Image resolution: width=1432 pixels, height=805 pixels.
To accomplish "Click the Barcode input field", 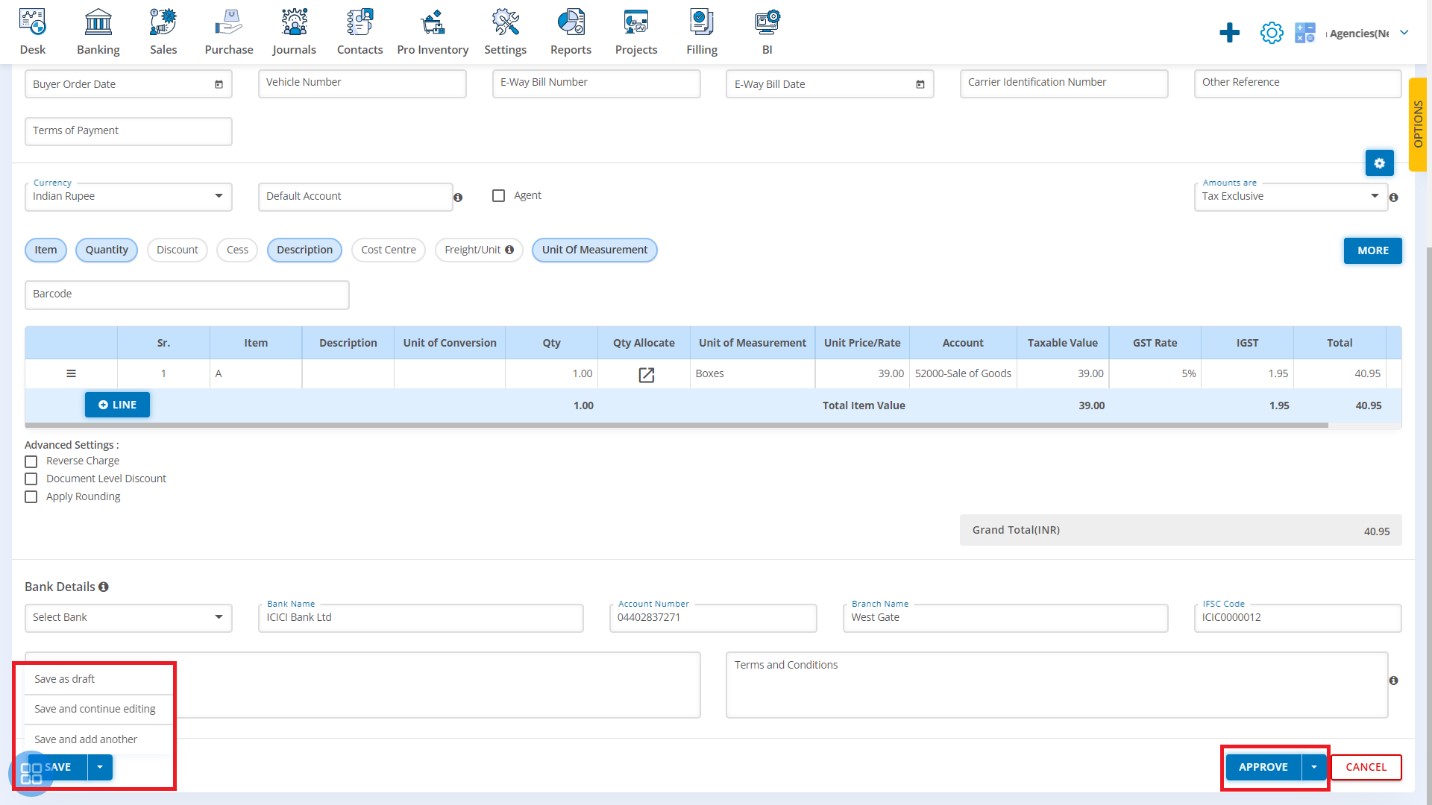I will click(187, 295).
